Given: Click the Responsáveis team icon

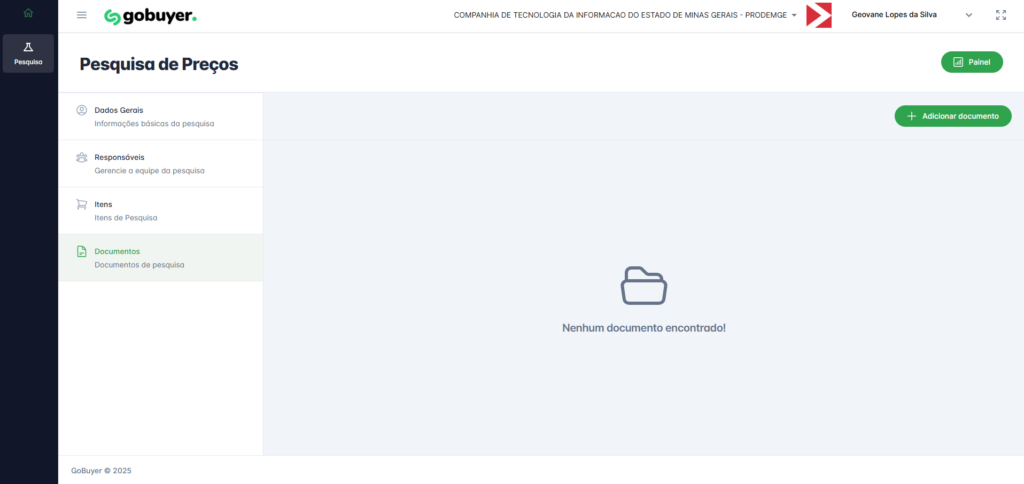Looking at the screenshot, I should point(81,157).
